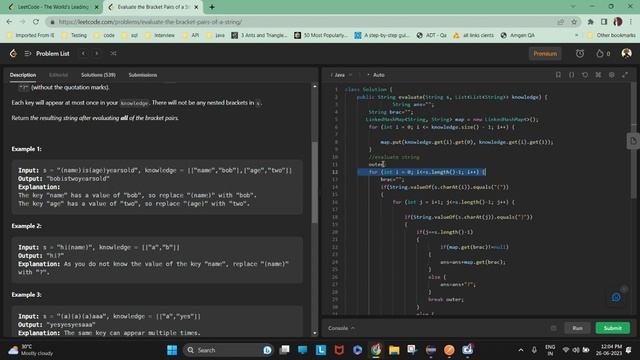Open the Submissions tab

click(143, 75)
